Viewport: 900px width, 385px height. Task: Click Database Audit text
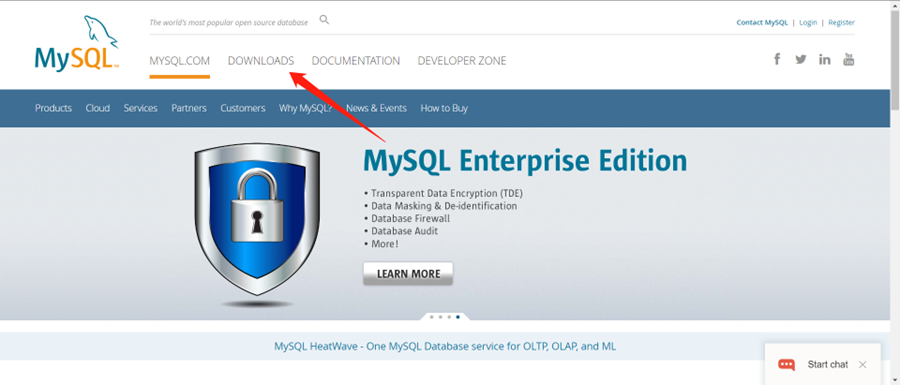tap(405, 231)
